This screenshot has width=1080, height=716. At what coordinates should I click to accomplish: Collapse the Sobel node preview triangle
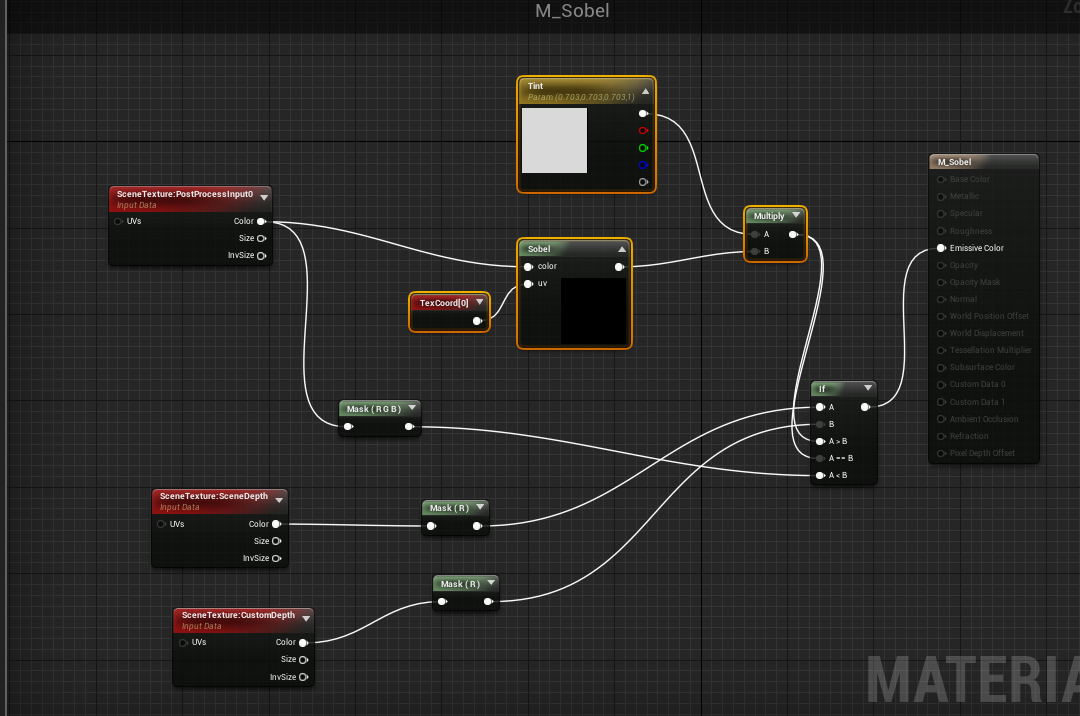622,249
